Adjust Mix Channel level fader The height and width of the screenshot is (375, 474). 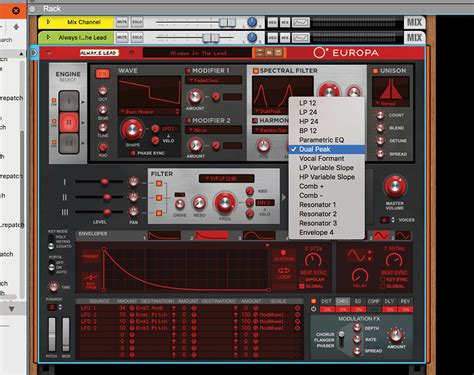[x=227, y=23]
